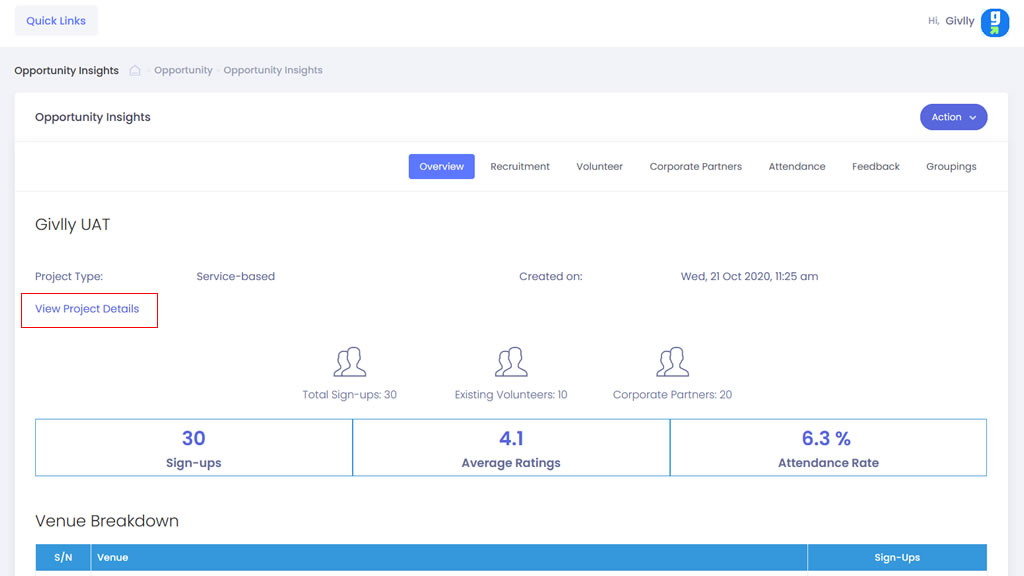Show the Groupings tab
The height and width of the screenshot is (576, 1024).
pyautogui.click(x=951, y=167)
